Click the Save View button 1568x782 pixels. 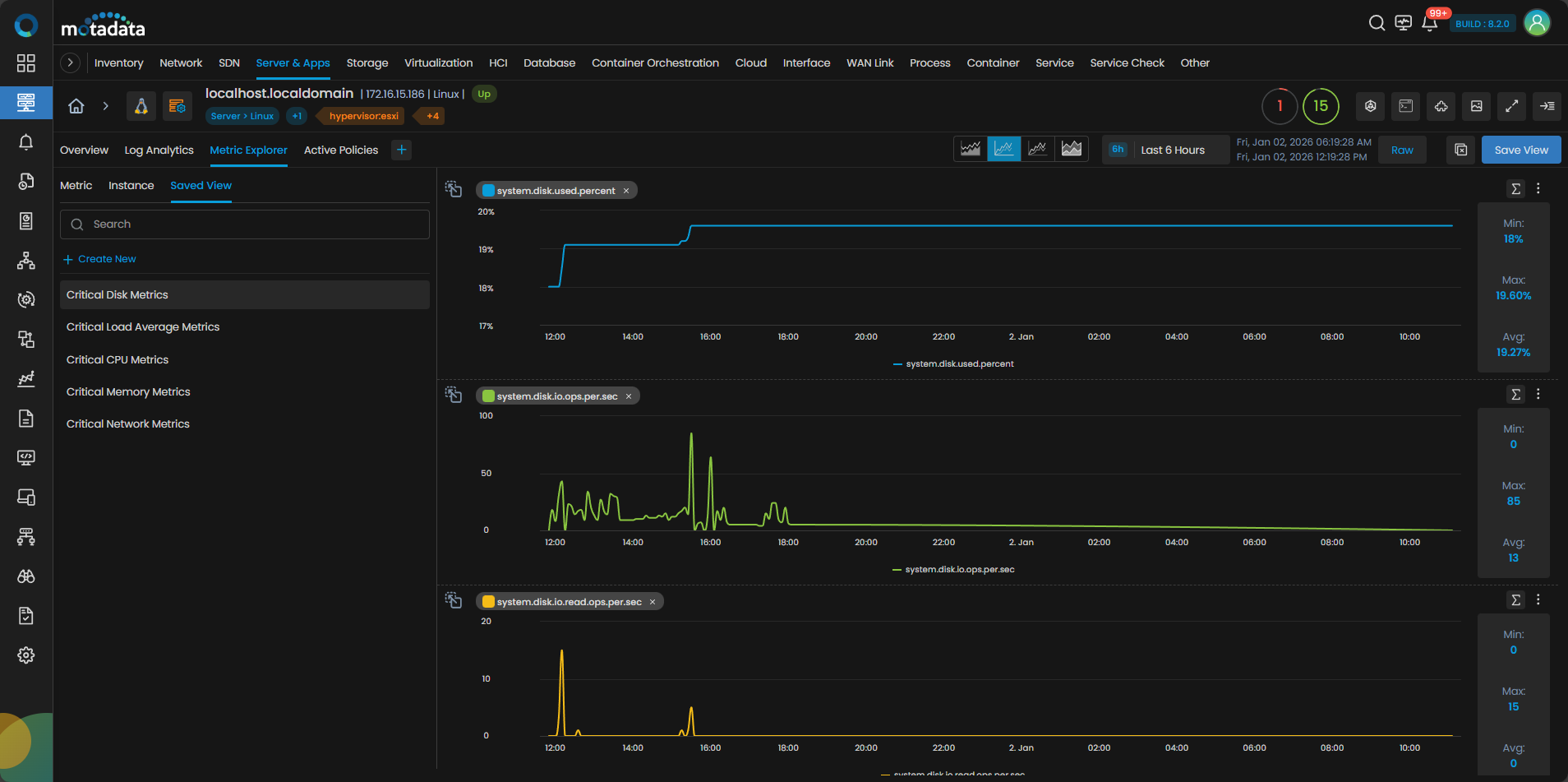1520,150
